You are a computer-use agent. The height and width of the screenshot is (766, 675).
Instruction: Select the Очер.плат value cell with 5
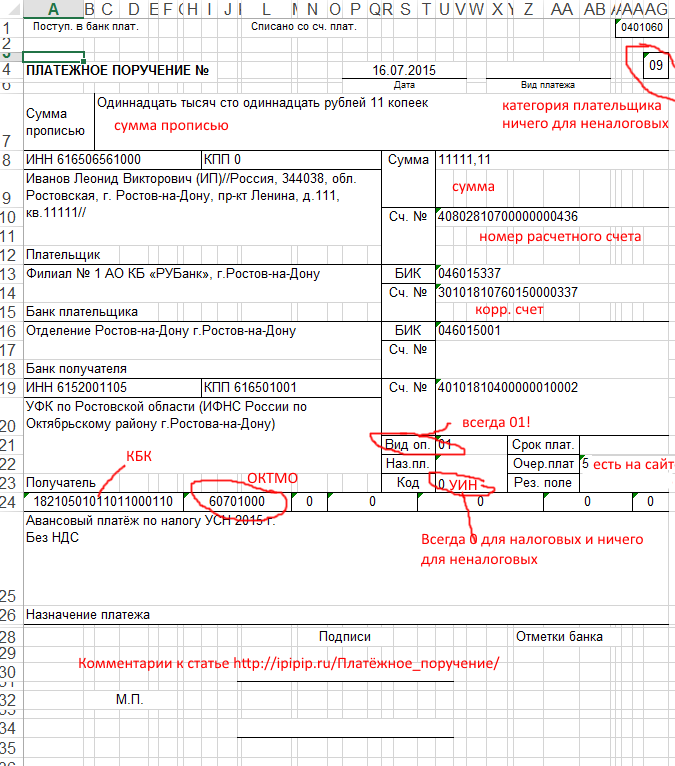(624, 464)
